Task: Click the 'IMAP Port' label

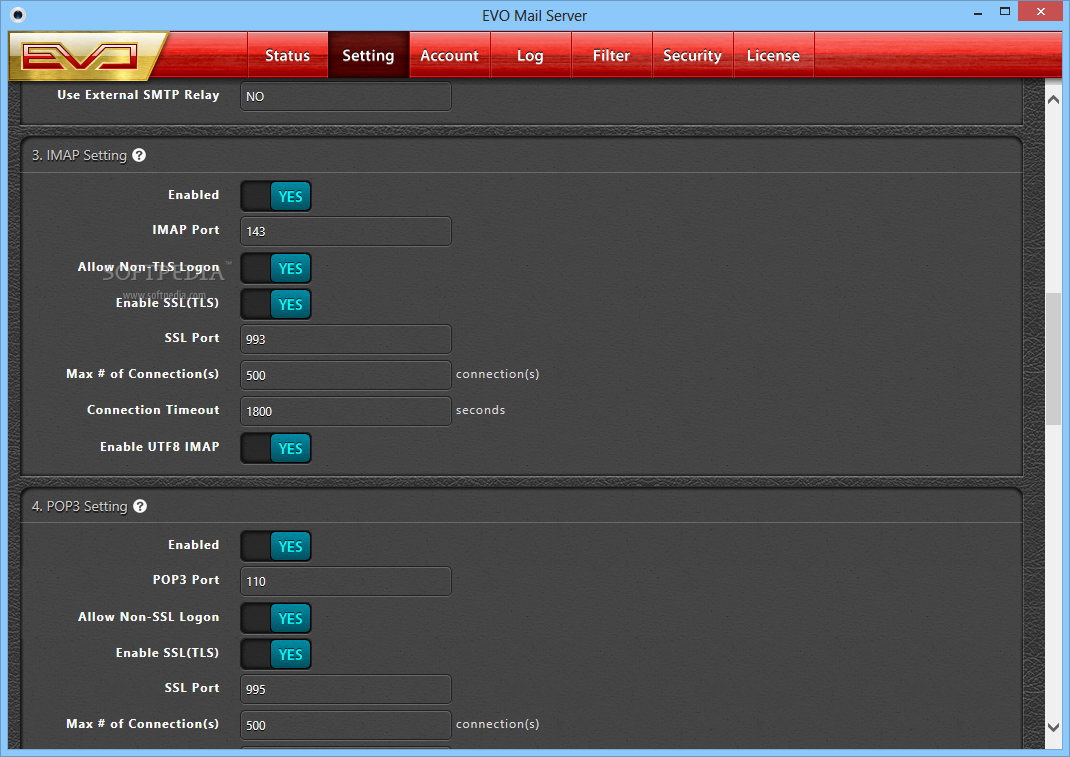Action: (x=186, y=230)
